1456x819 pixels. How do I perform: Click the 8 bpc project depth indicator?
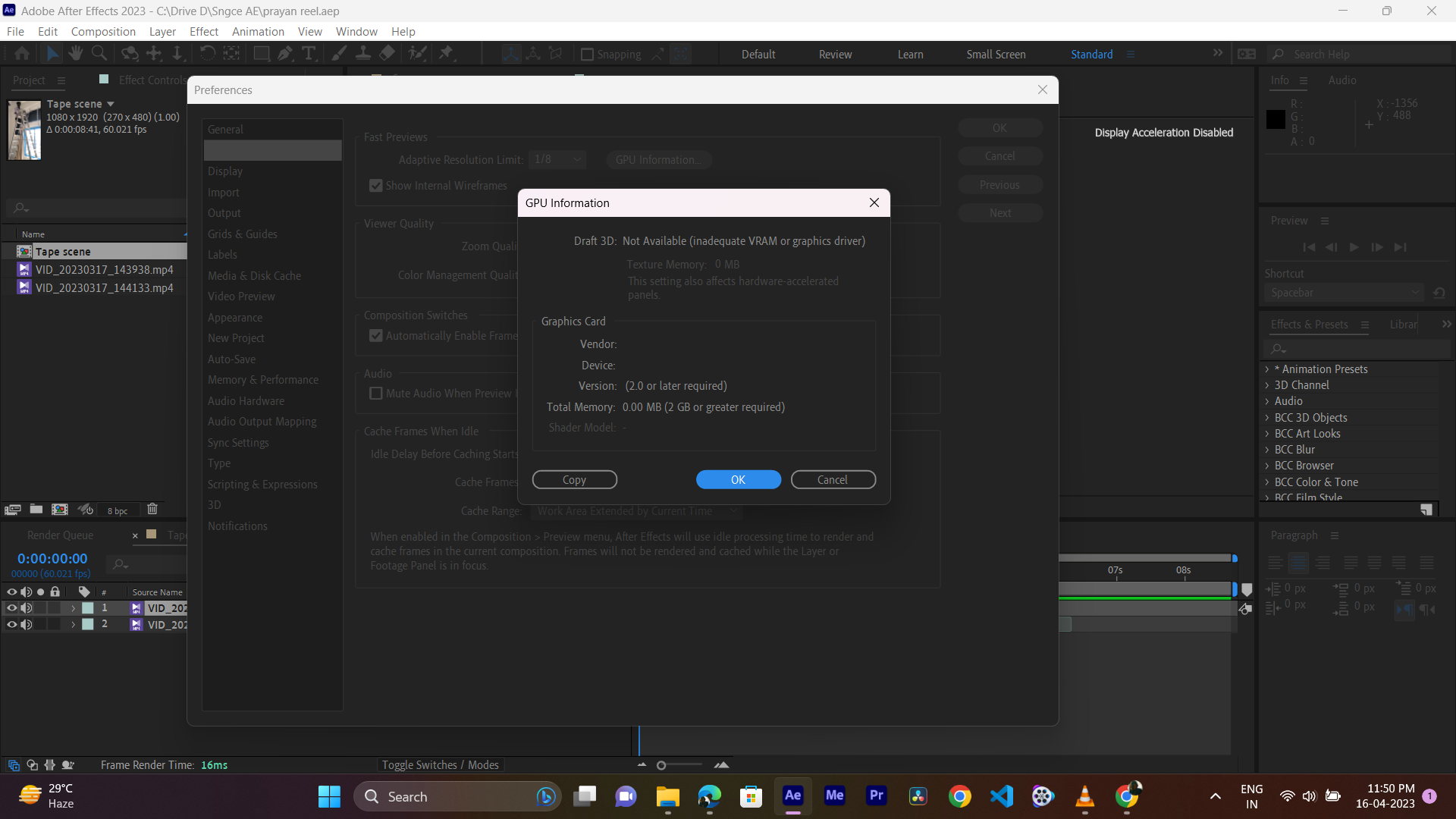[x=117, y=510]
